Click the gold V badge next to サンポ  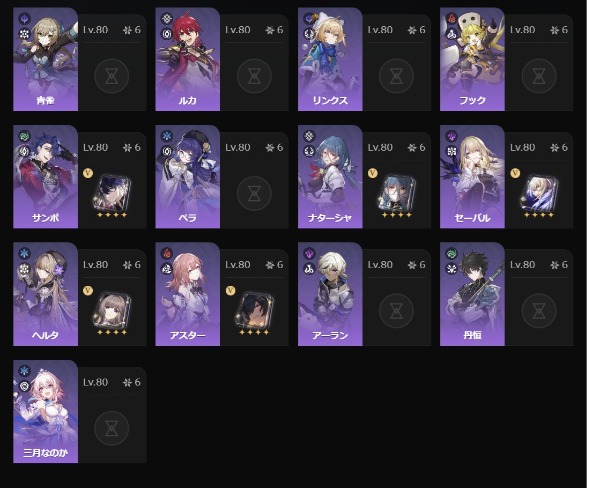click(x=88, y=173)
